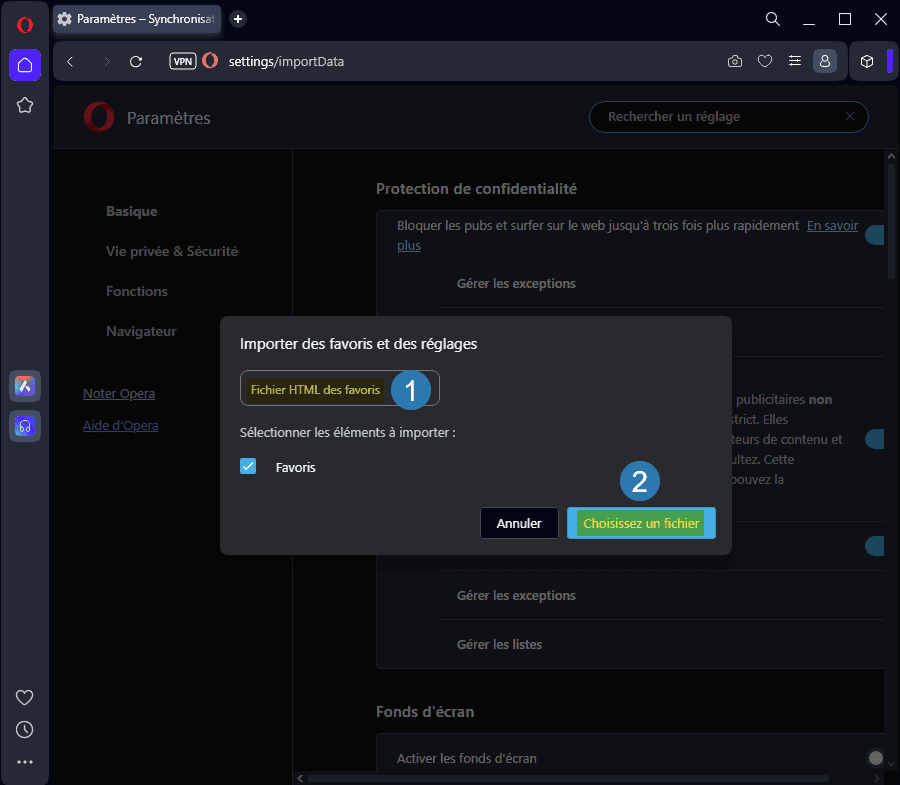Click the extensions cube icon
Screen dimensions: 900x785
click(867, 61)
